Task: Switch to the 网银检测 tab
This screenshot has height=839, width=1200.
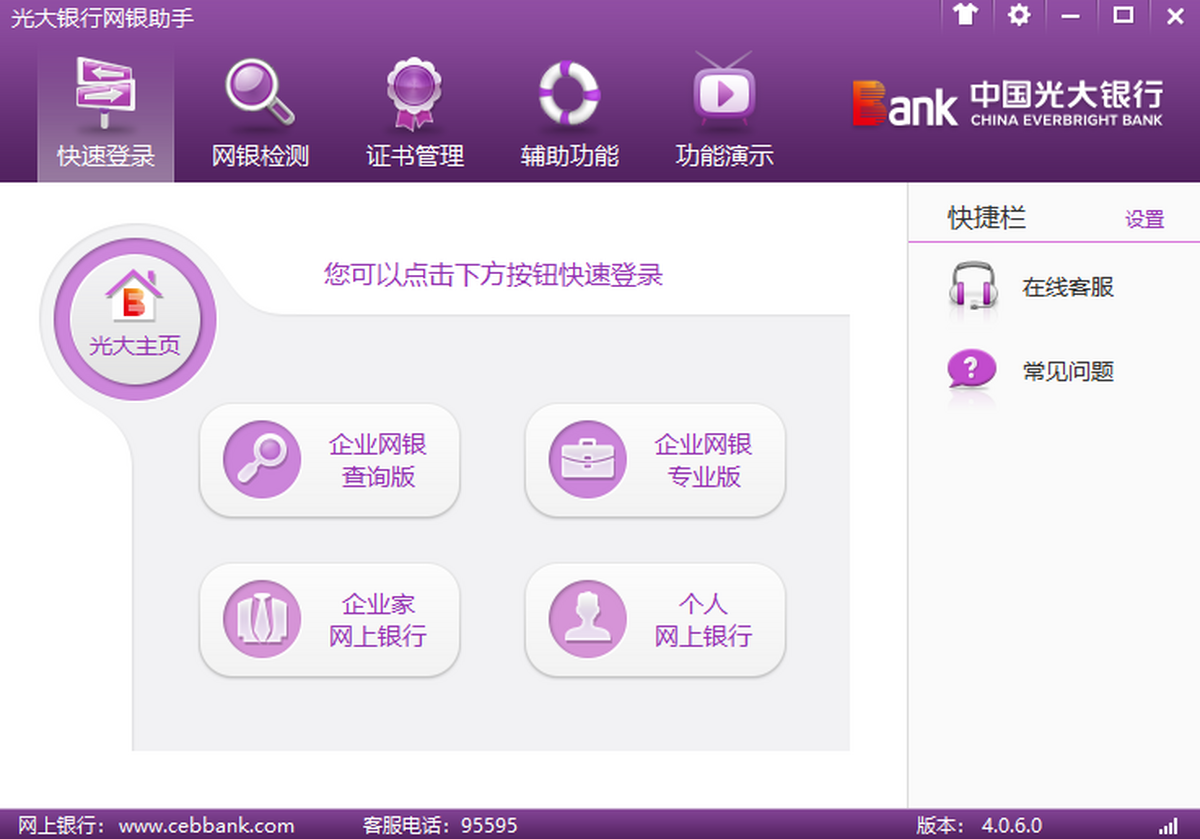Action: 260,115
